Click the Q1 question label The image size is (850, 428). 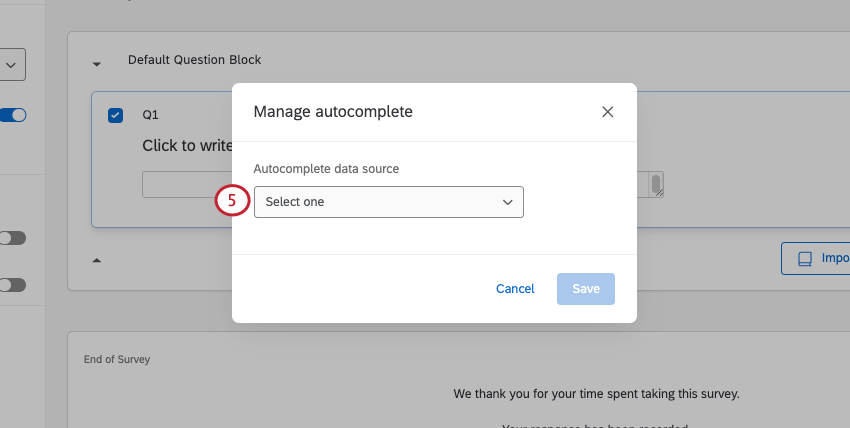[150, 115]
